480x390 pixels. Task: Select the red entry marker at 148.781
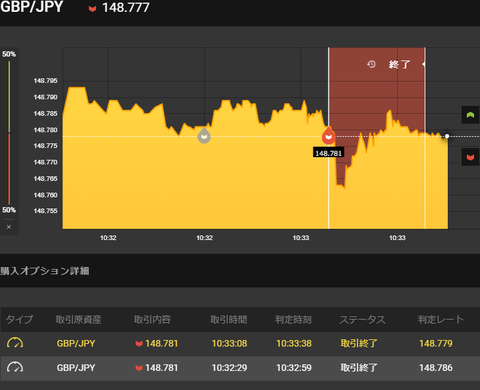329,136
